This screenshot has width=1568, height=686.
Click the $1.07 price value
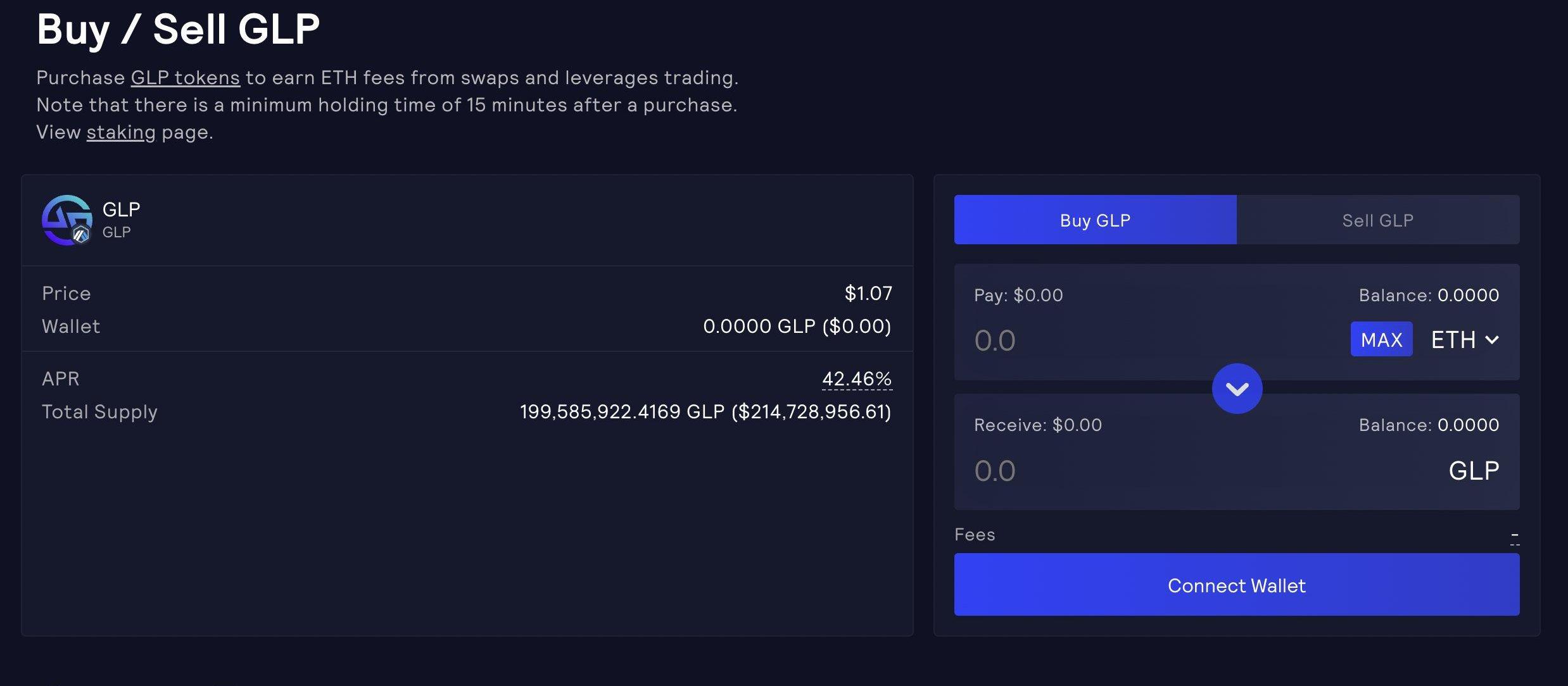click(x=868, y=293)
